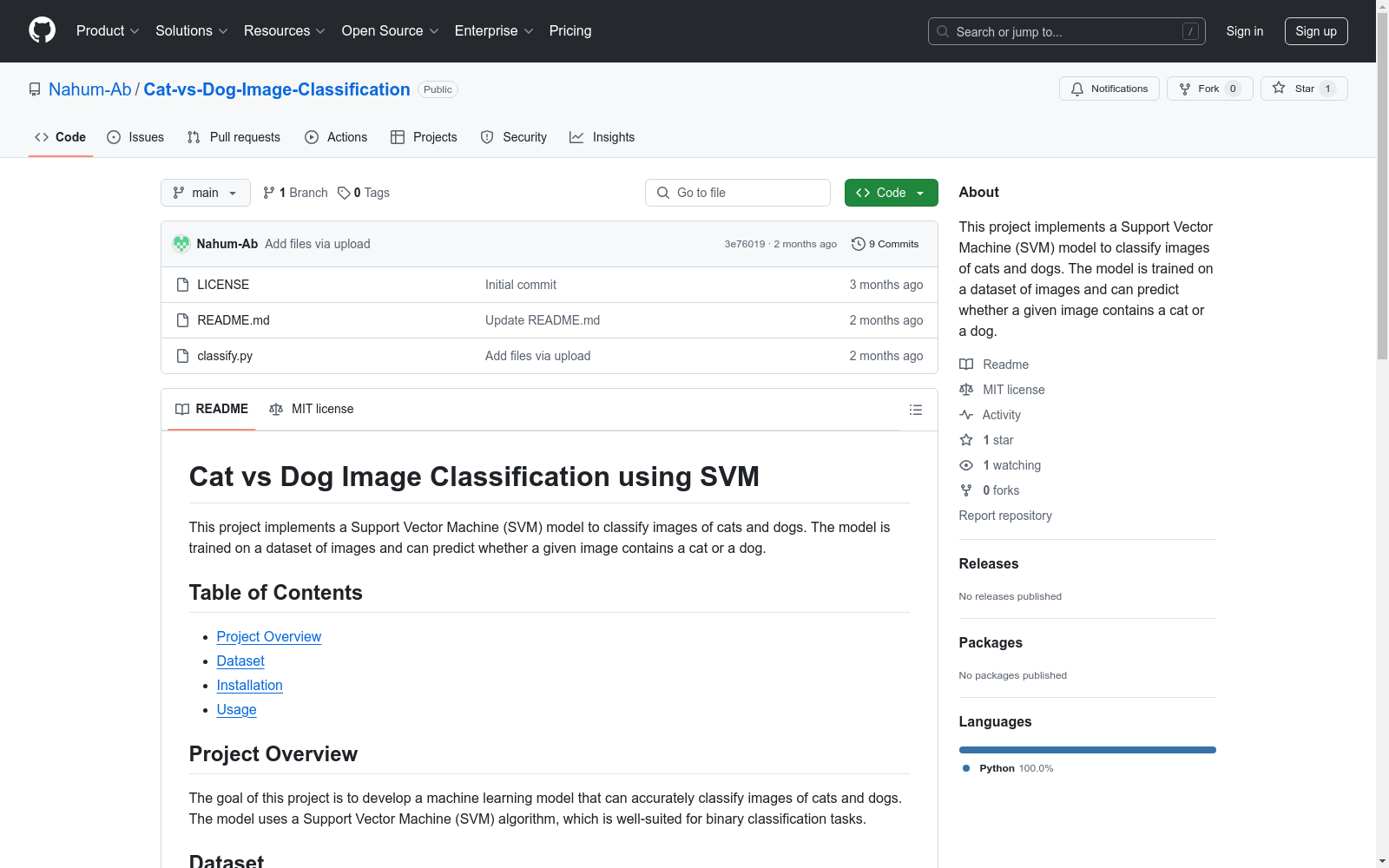Screen dimensions: 1389x868
Task: Open the Product menu
Action: click(x=108, y=31)
